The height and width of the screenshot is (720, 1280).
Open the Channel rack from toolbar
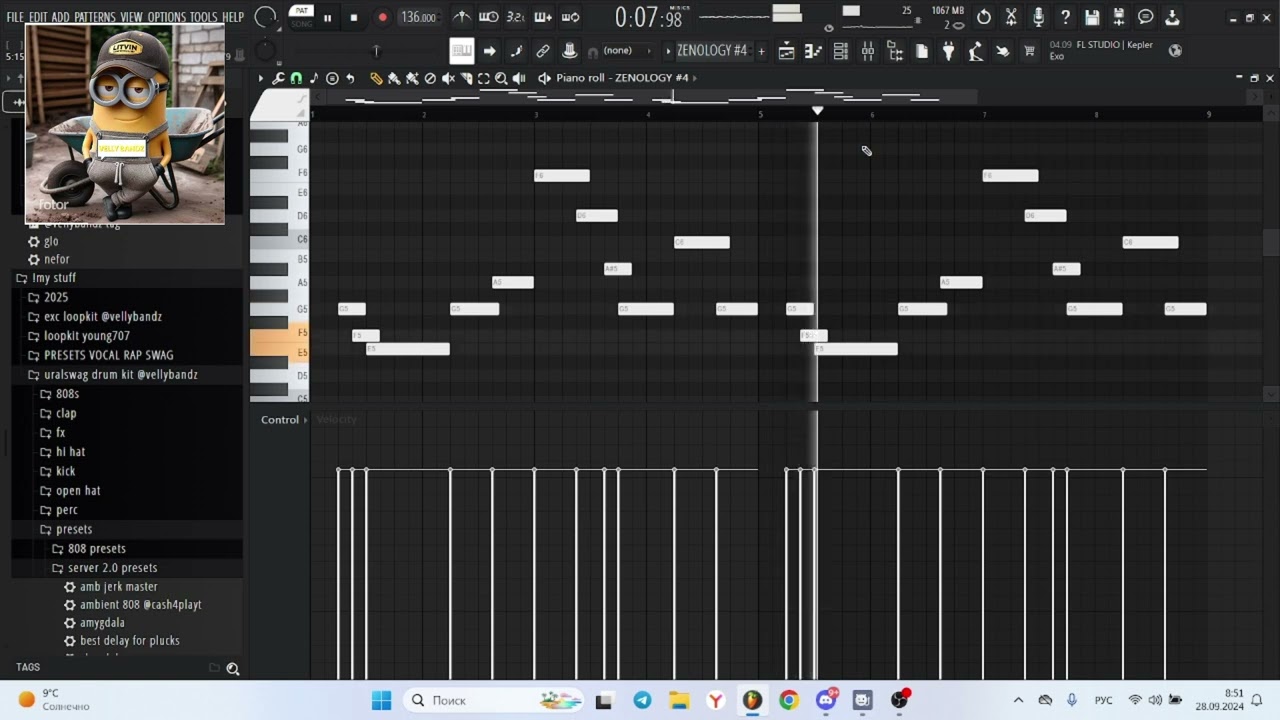click(x=841, y=51)
